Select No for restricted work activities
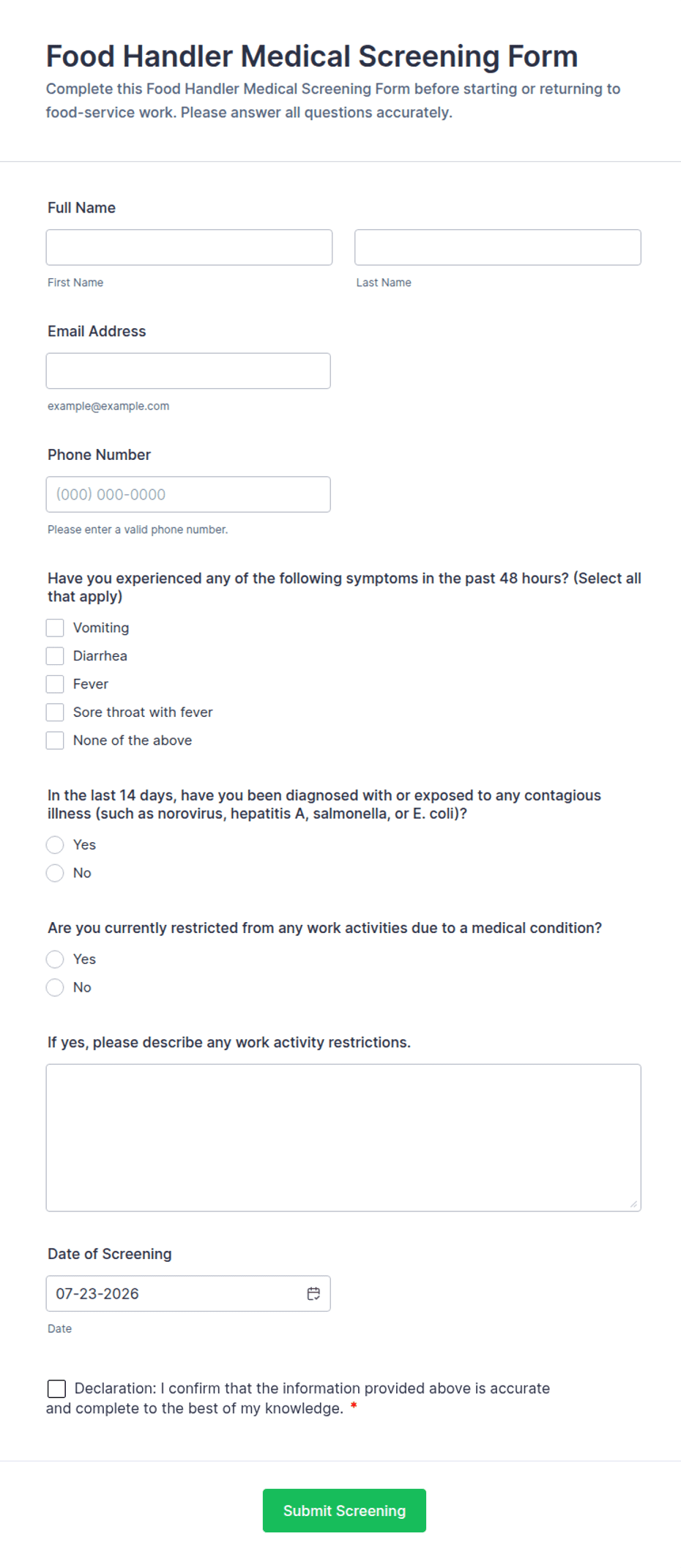The image size is (681, 1568). pyautogui.click(x=55, y=987)
